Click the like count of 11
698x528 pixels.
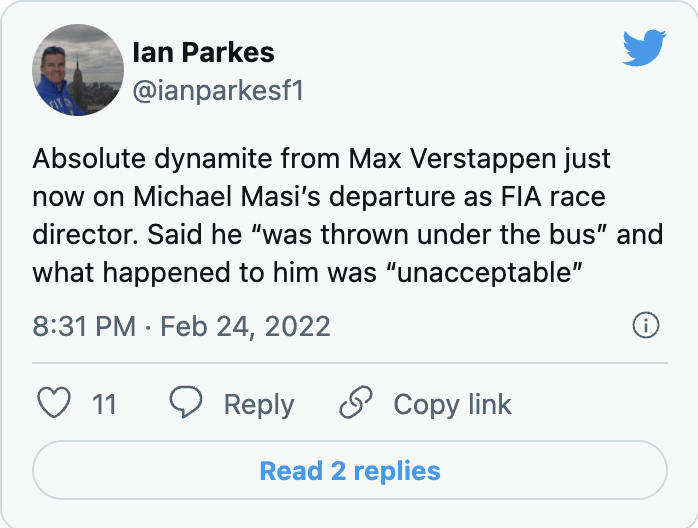pos(104,404)
